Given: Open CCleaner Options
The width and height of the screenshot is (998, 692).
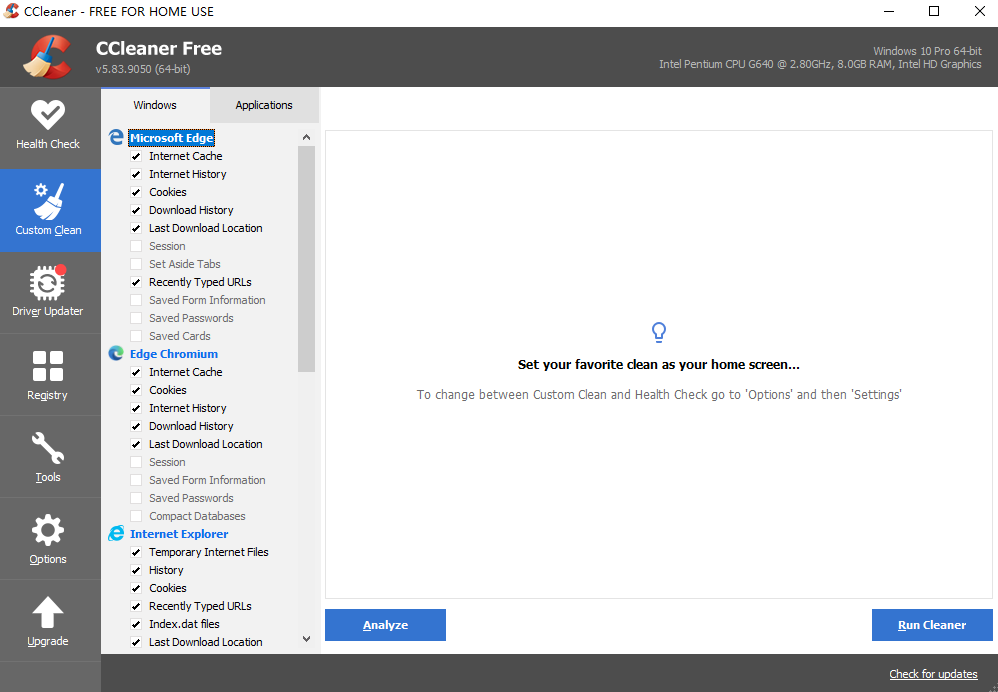Looking at the screenshot, I should coord(49,538).
